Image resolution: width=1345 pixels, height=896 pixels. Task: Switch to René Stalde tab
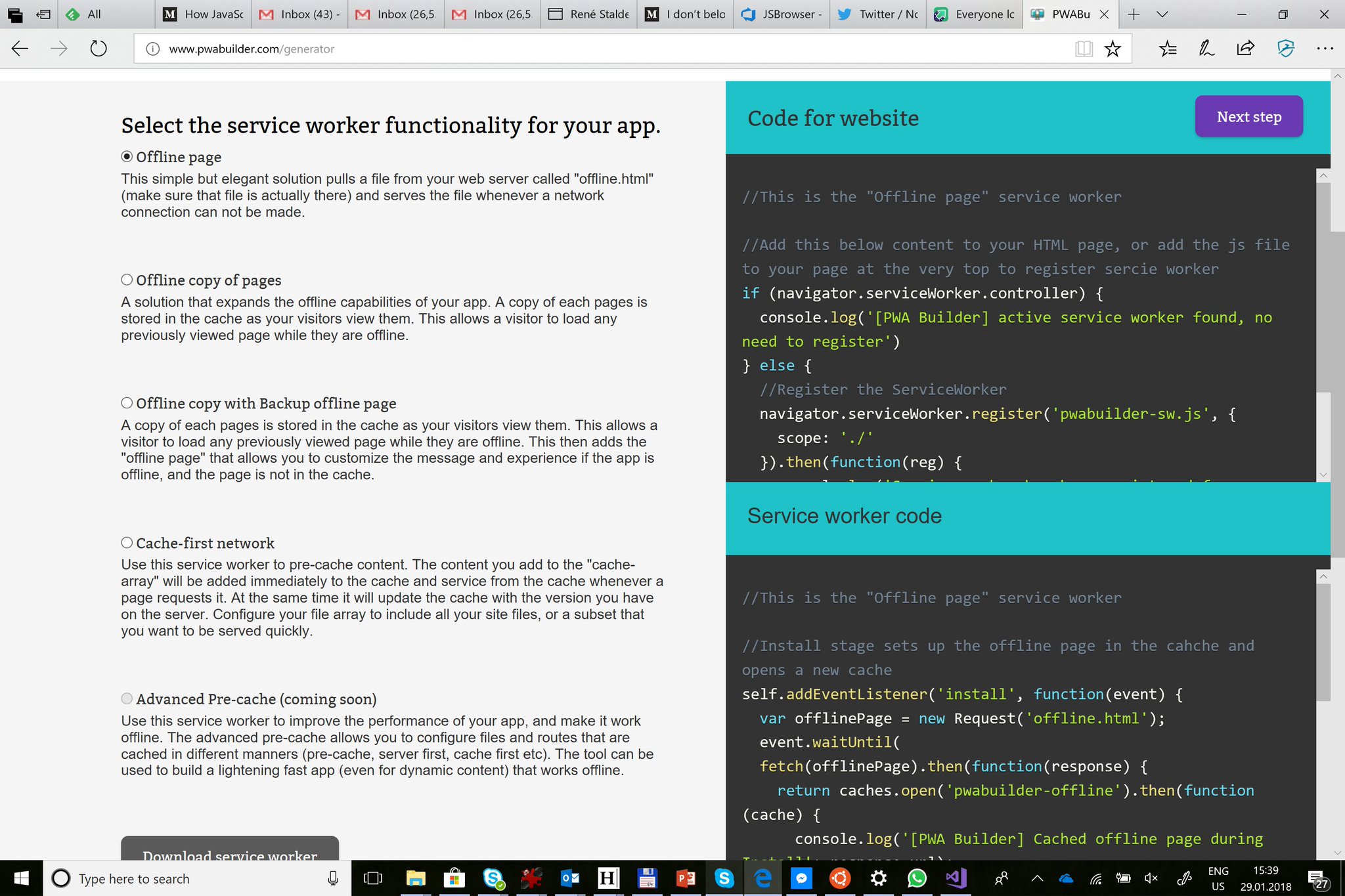click(x=588, y=14)
